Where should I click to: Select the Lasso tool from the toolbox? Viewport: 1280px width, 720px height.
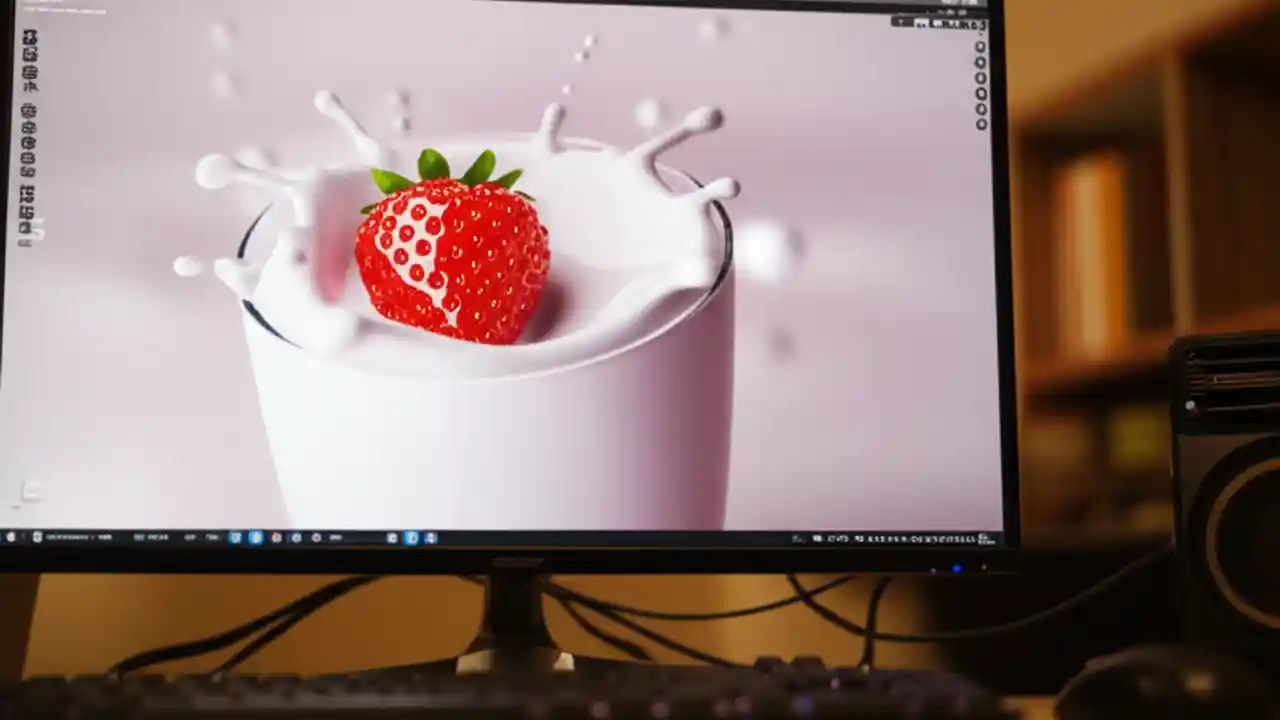click(x=31, y=55)
